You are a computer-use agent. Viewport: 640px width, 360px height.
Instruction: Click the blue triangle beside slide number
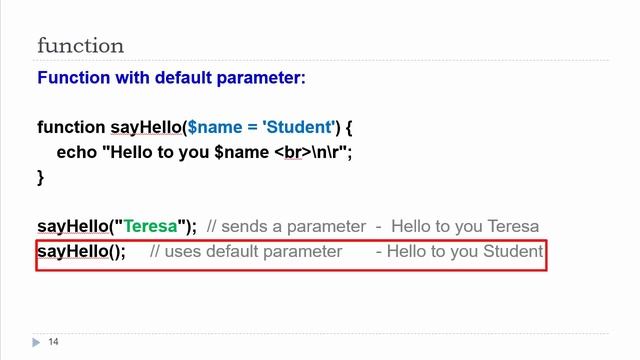click(x=36, y=342)
